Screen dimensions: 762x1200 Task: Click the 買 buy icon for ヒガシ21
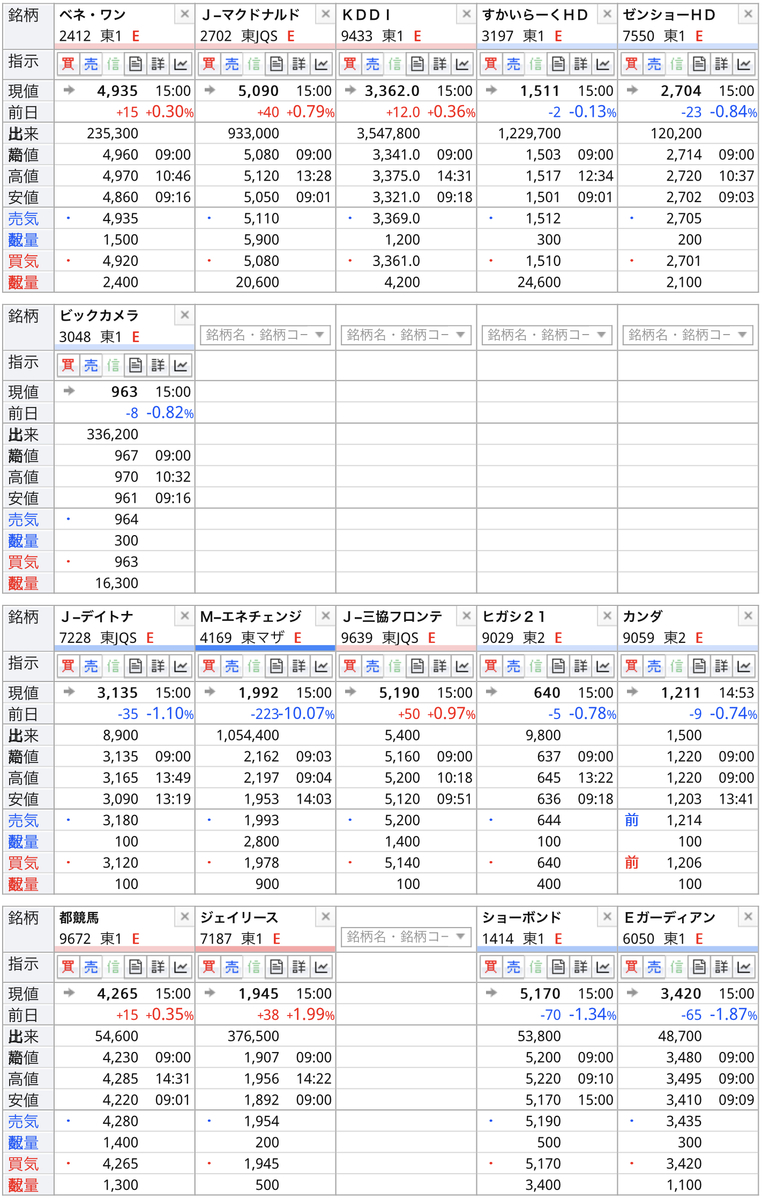(490, 666)
